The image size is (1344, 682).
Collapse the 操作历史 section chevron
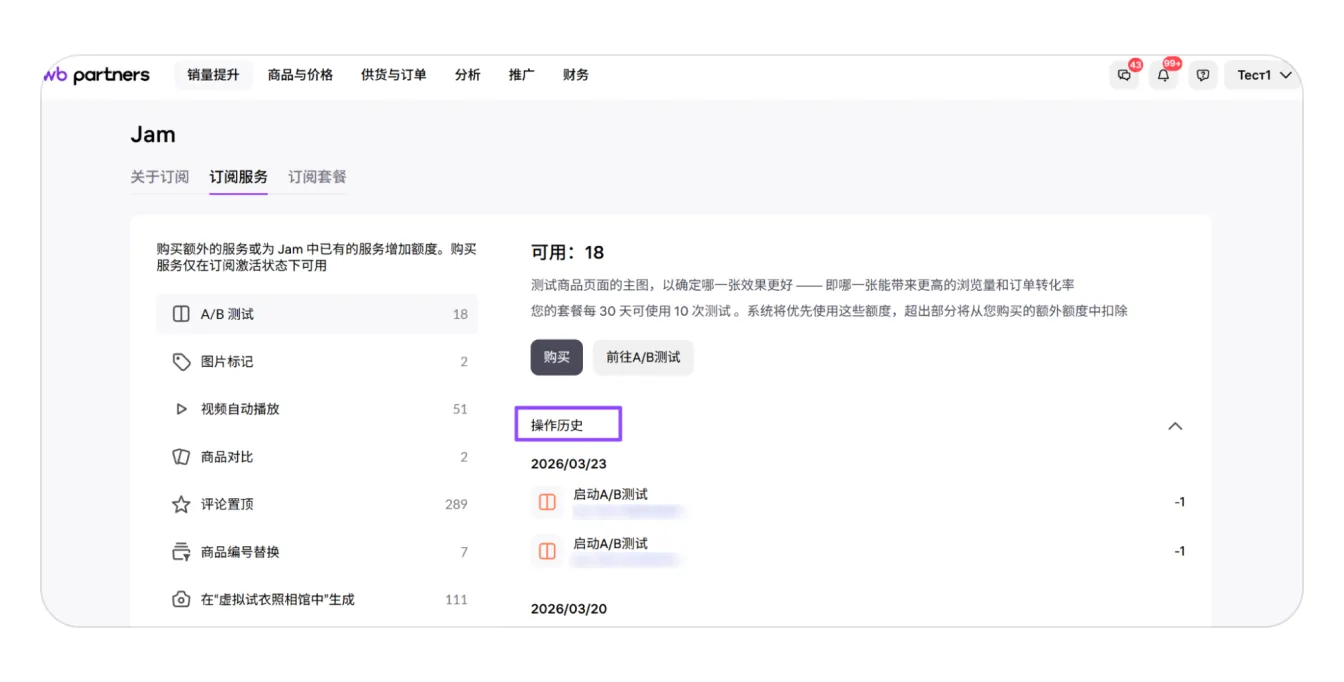point(1175,426)
